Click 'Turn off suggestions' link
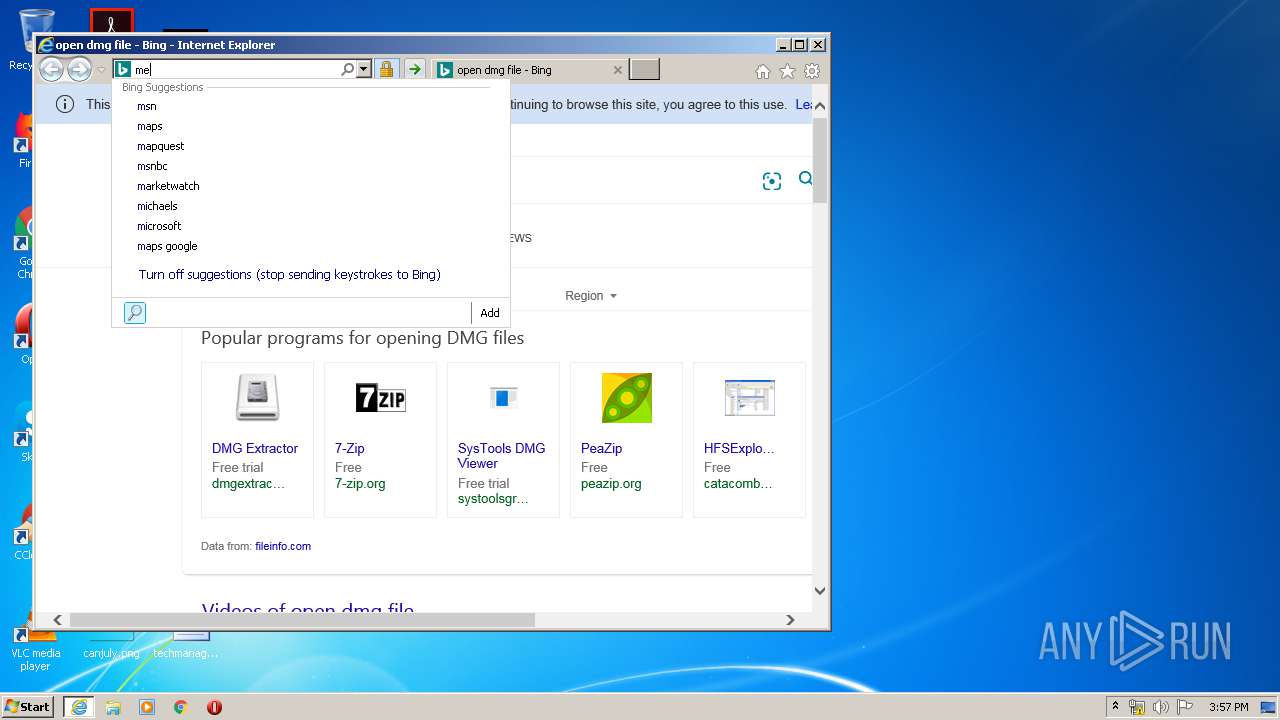1280x720 pixels. click(x=289, y=274)
